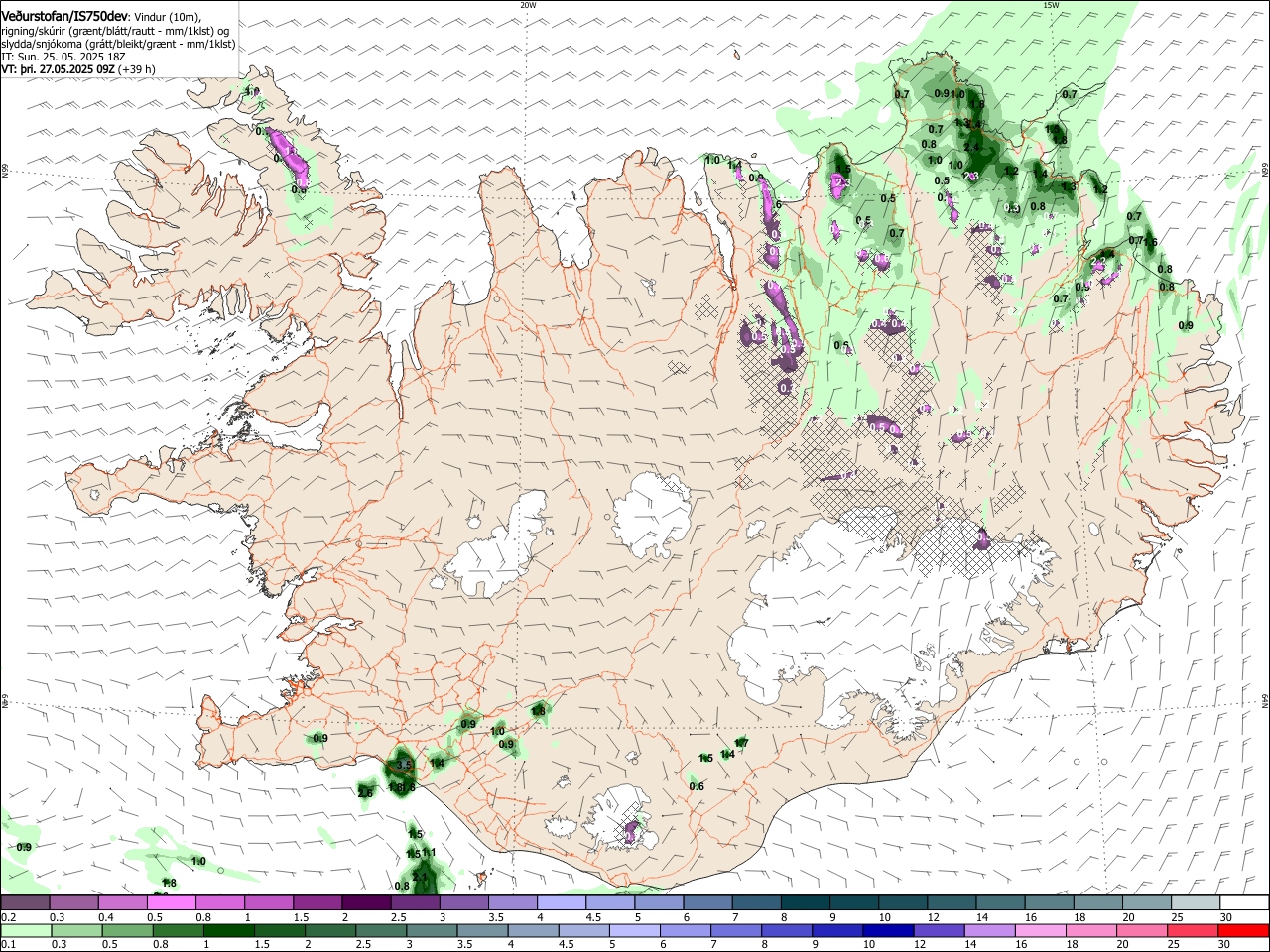
Task: Select the palest green 0.1 swatch, lower legend
Action: pos(26,930)
